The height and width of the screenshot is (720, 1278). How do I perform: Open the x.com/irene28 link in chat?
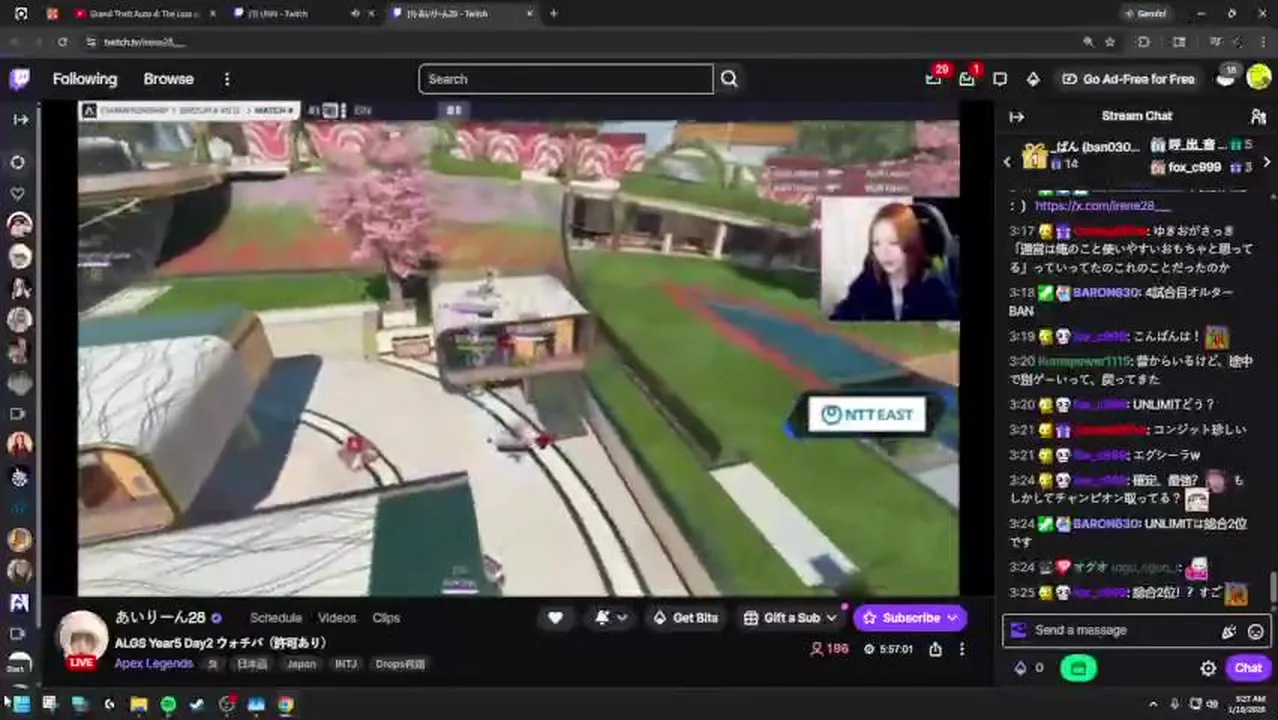point(1102,206)
